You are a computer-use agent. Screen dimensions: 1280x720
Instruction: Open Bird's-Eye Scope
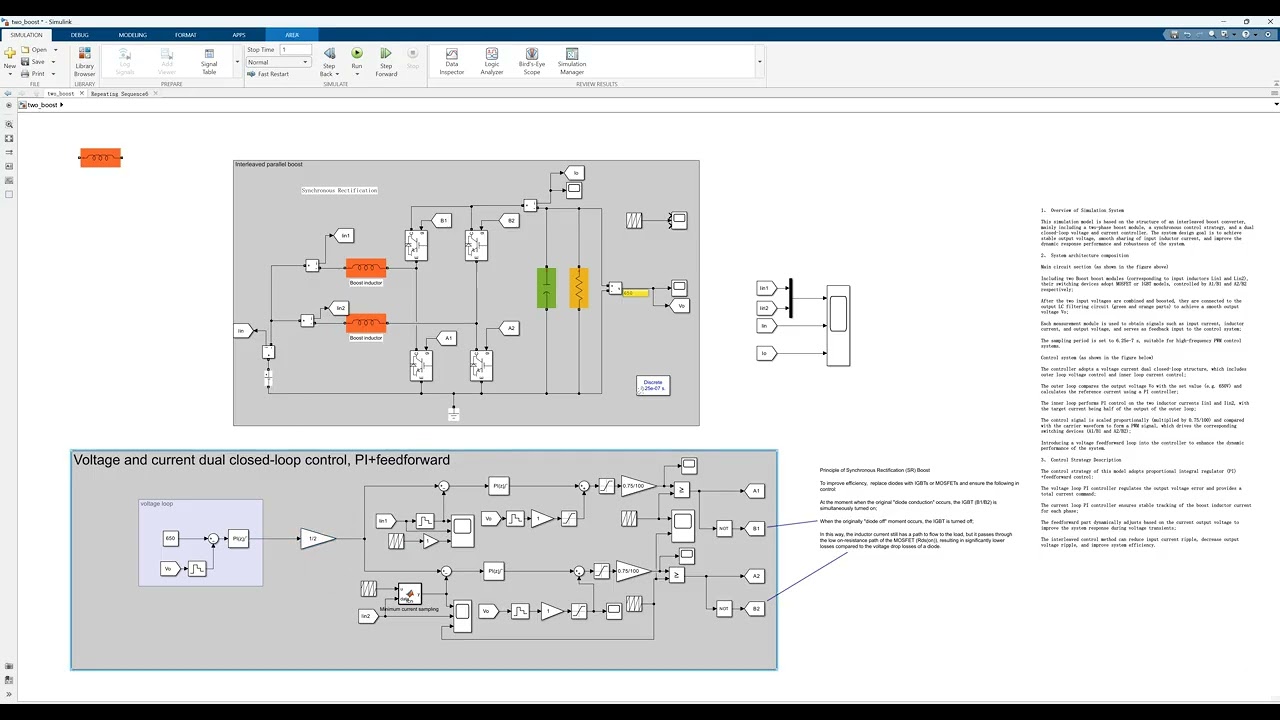[x=532, y=62]
